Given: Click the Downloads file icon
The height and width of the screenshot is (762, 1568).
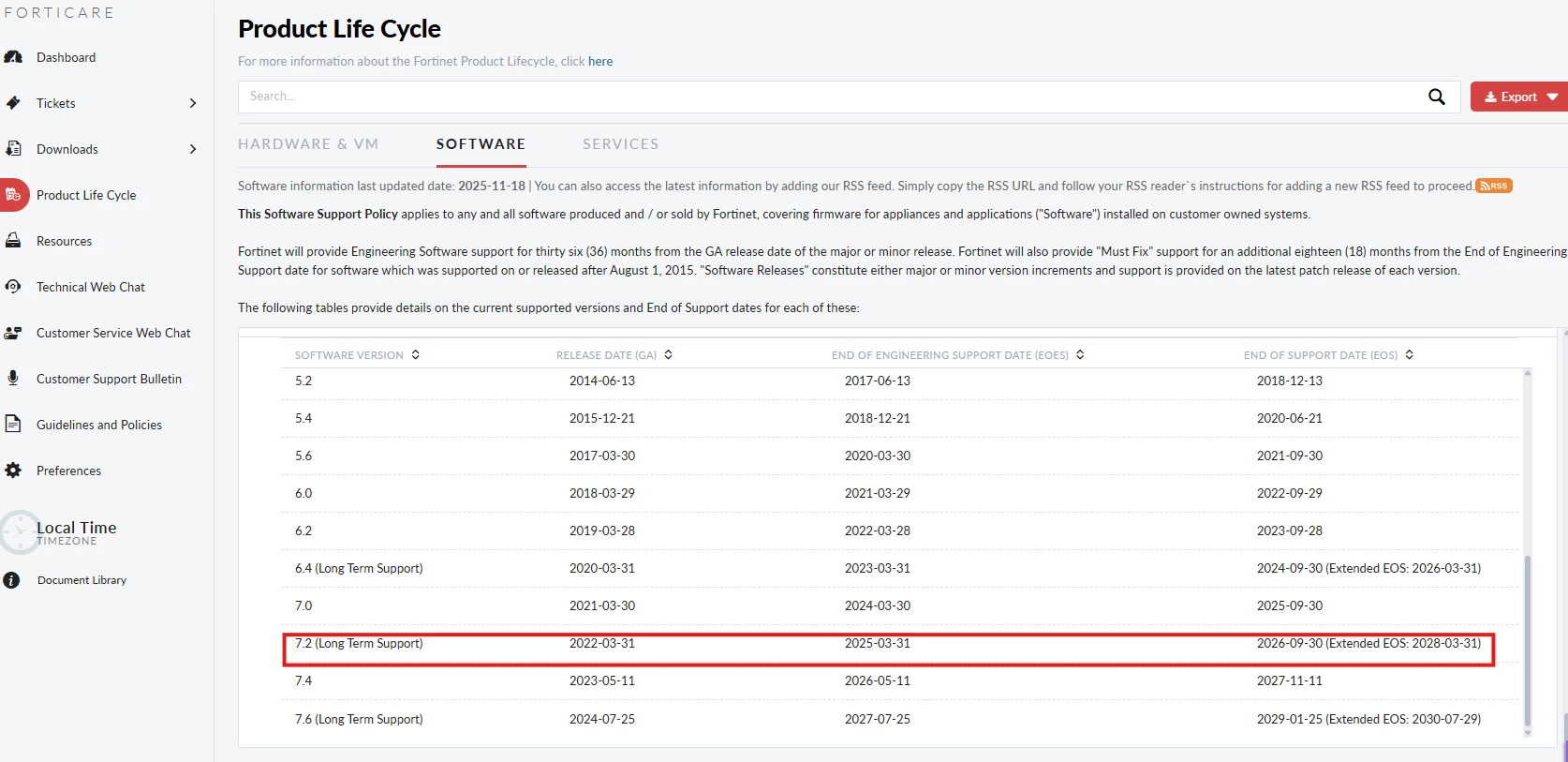Looking at the screenshot, I should 13,149.
